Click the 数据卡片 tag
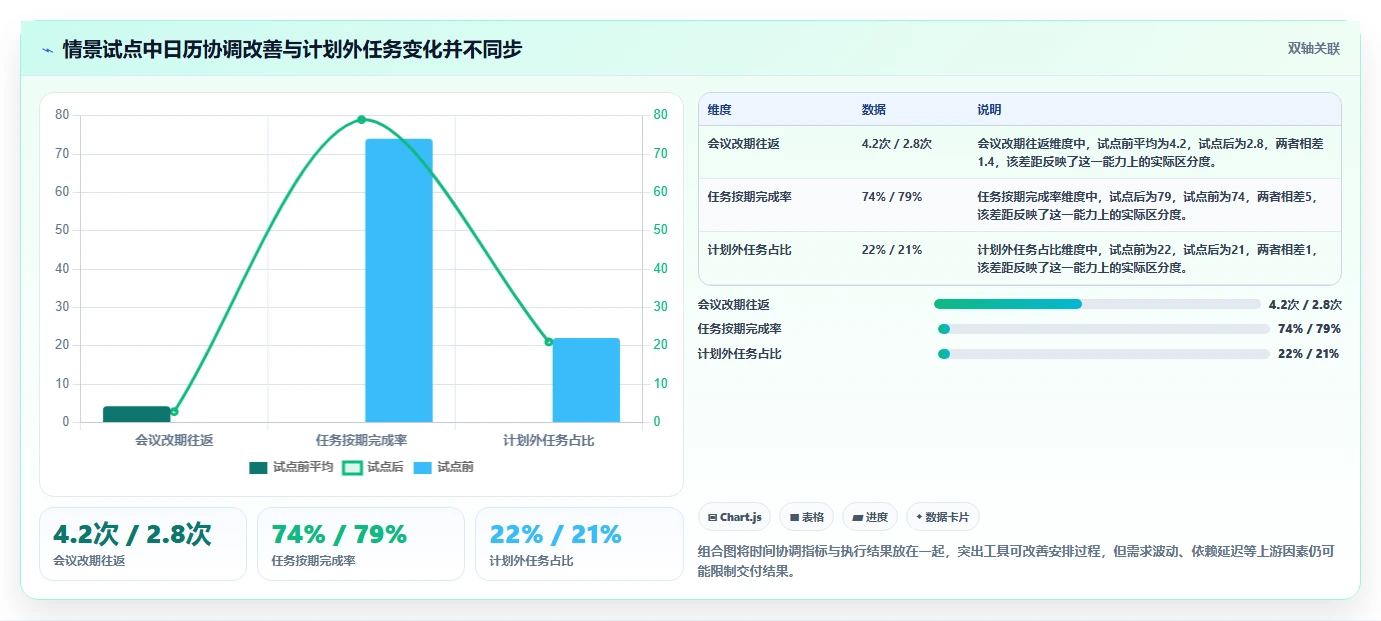This screenshot has width=1381, height=621. (x=942, y=517)
